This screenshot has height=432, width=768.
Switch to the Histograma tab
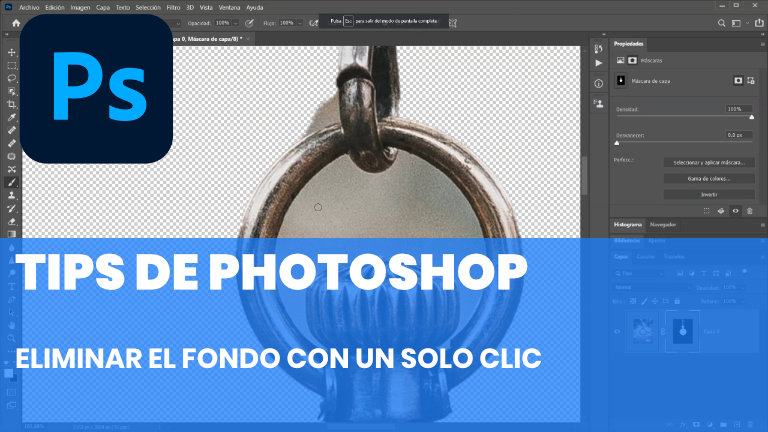pos(627,225)
